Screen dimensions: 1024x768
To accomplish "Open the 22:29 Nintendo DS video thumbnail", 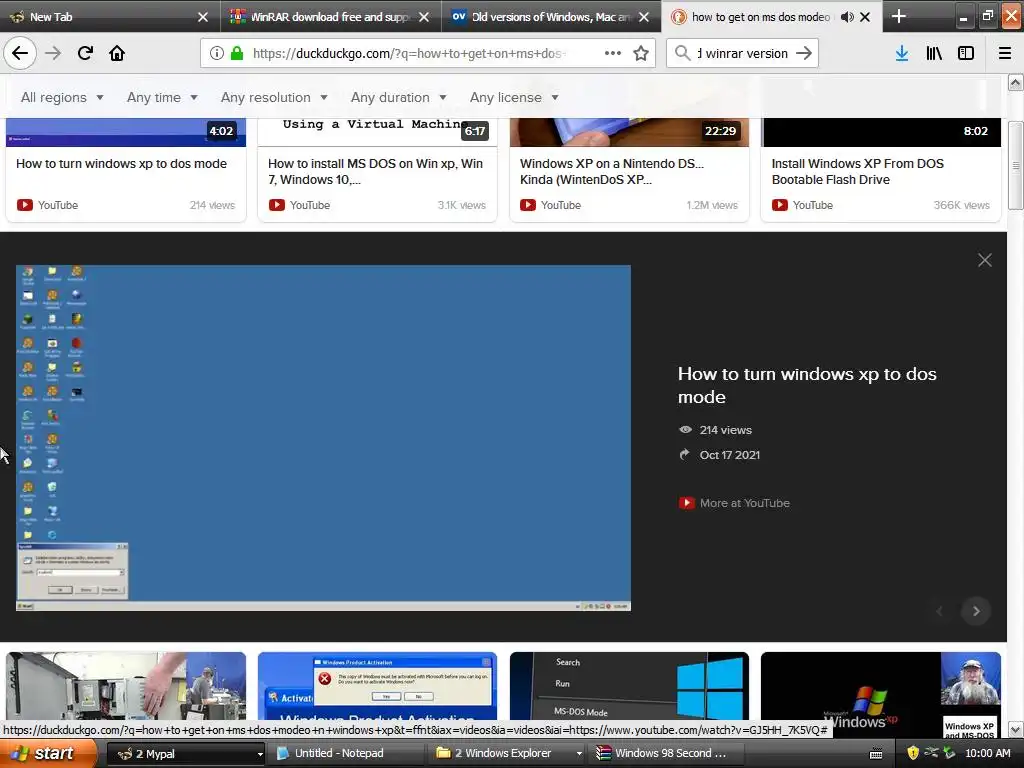I will [630, 132].
